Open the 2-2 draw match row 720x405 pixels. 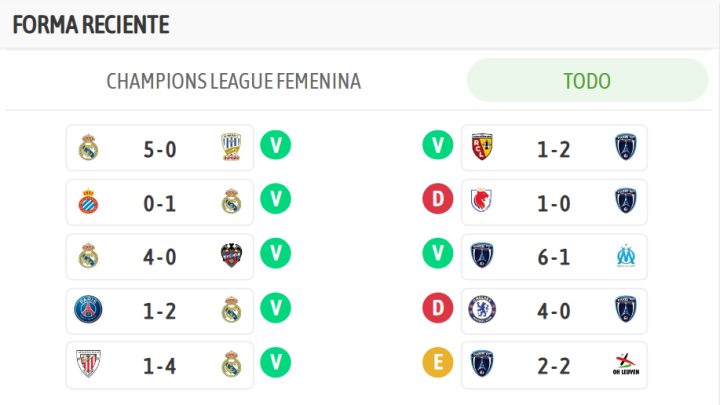point(554,365)
